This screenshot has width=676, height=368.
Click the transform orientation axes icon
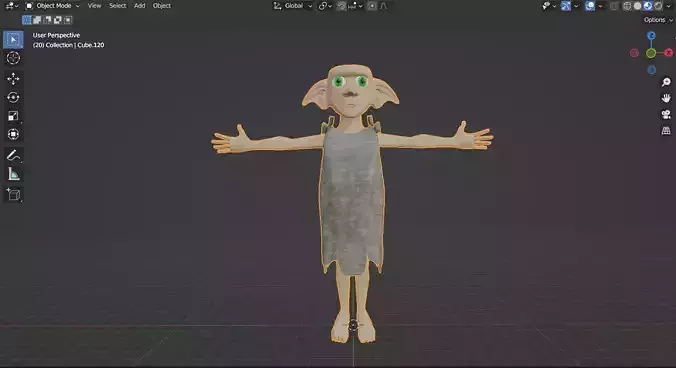pos(277,6)
